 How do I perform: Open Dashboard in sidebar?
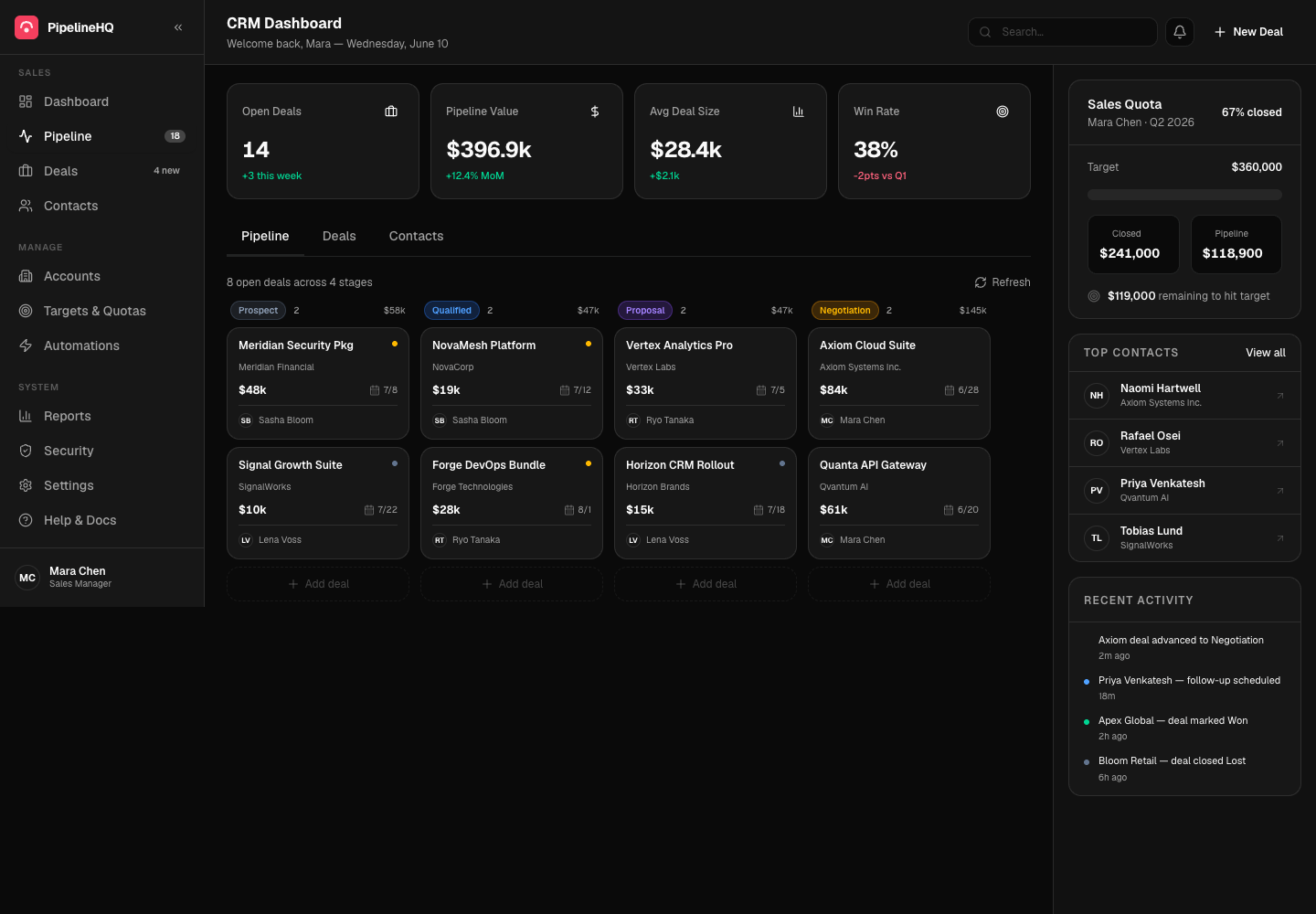coord(101,101)
